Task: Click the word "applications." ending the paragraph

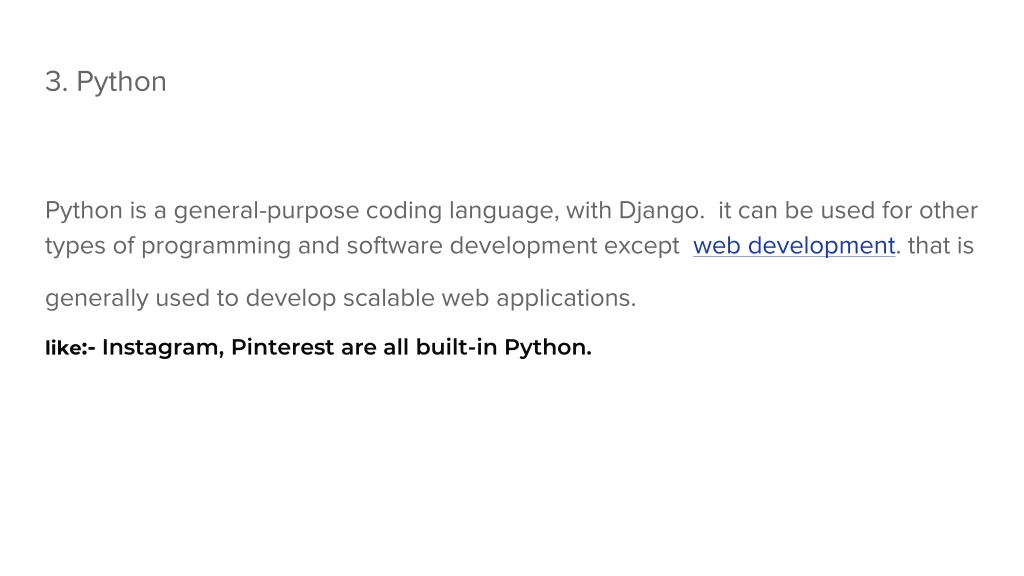Action: (x=566, y=298)
